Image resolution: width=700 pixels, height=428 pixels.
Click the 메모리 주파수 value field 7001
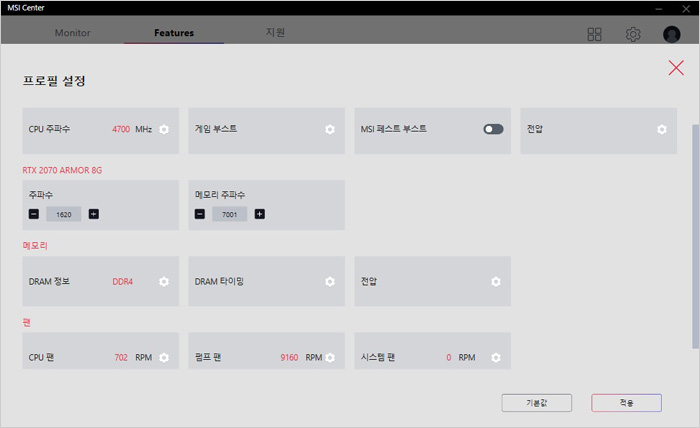click(x=229, y=214)
